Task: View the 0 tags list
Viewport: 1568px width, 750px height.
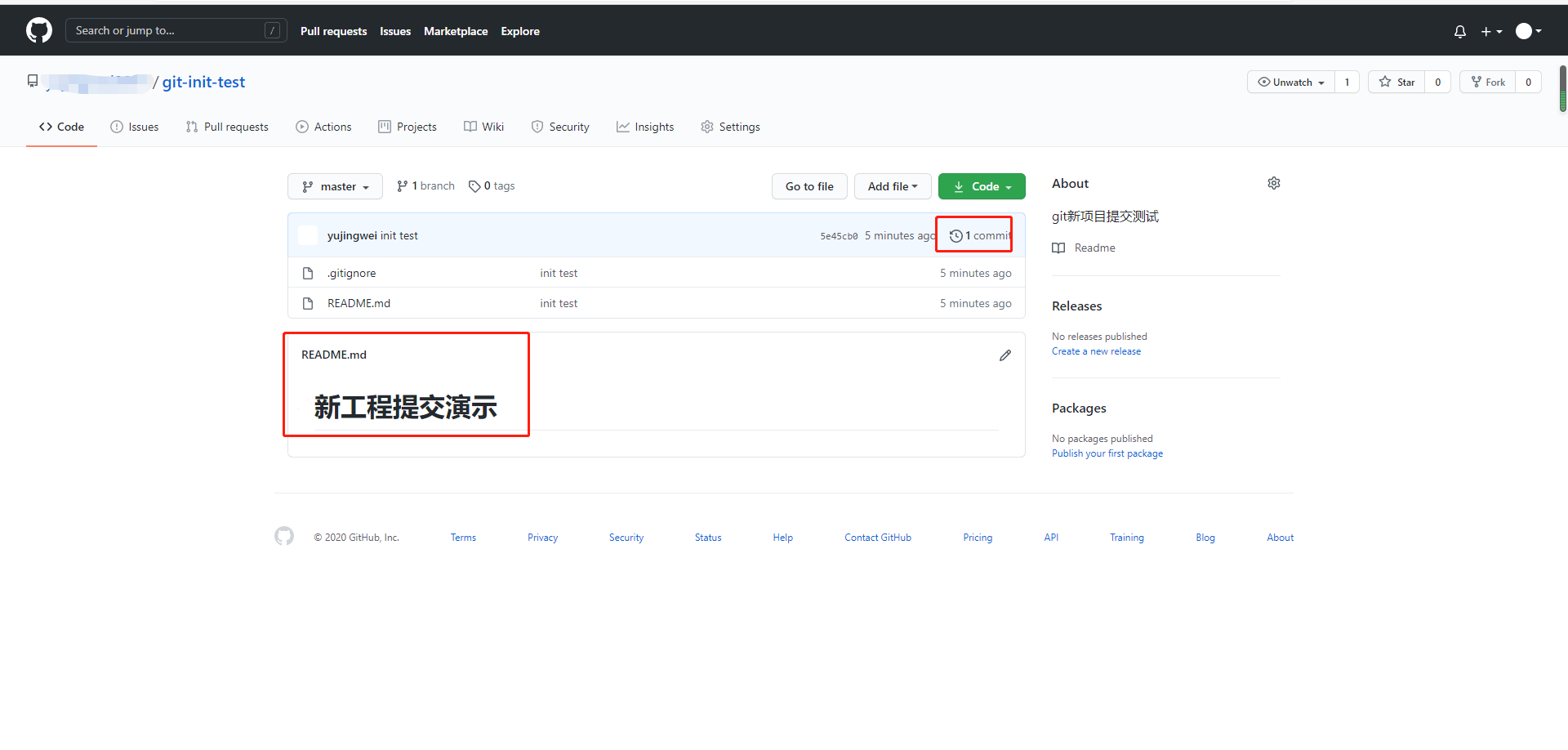Action: pyautogui.click(x=492, y=186)
